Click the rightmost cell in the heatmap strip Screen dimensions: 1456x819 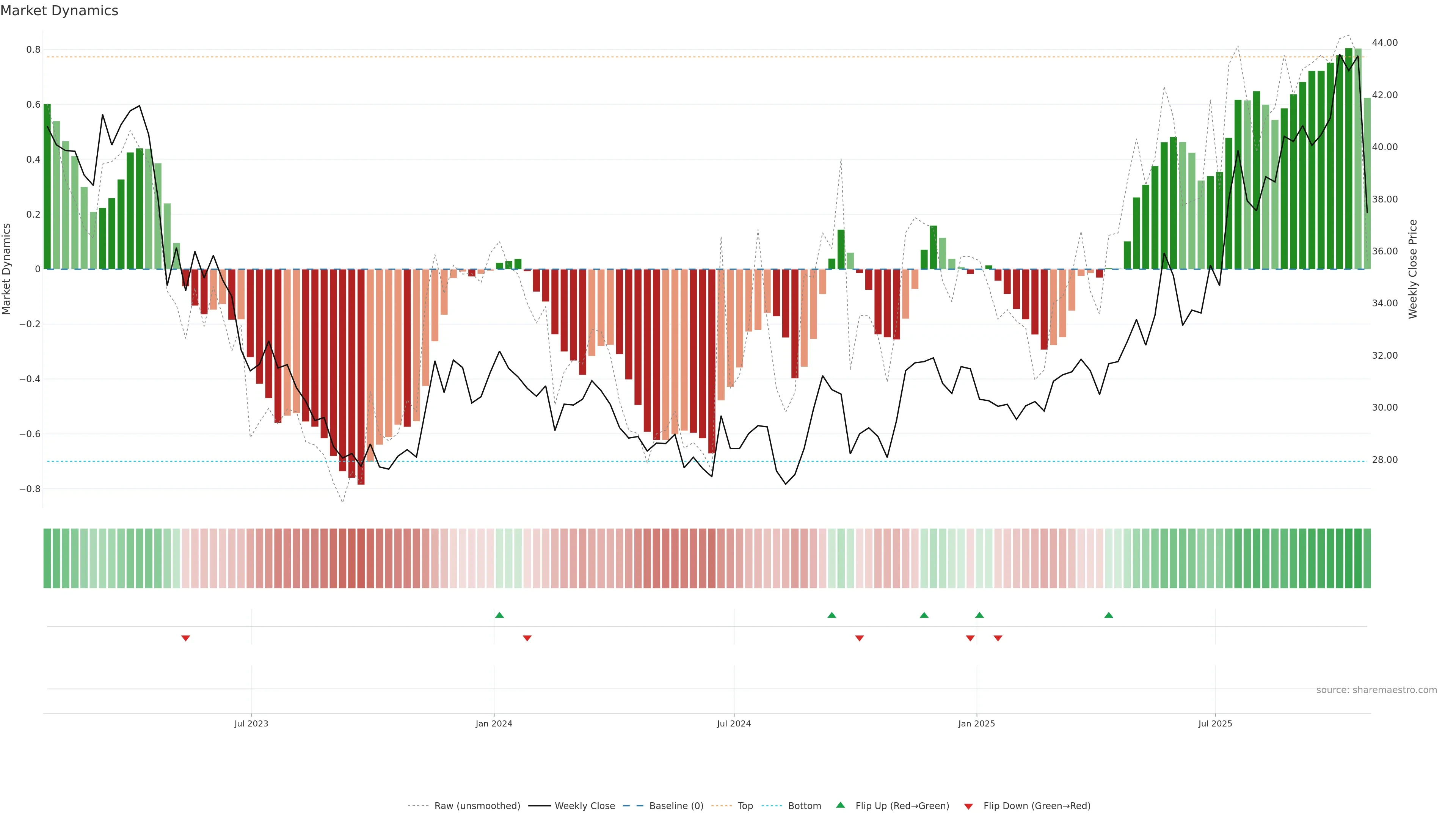1367,558
